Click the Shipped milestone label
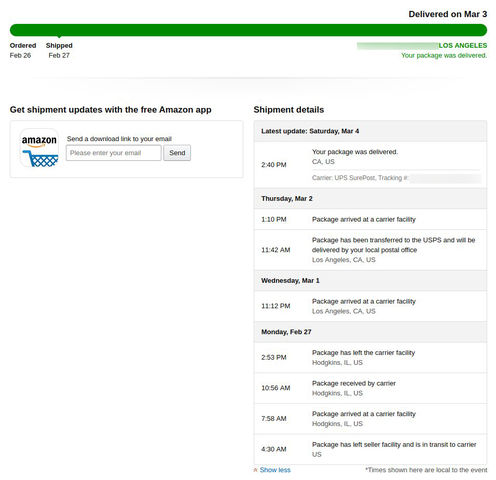This screenshot has width=496, height=480. coord(59,46)
